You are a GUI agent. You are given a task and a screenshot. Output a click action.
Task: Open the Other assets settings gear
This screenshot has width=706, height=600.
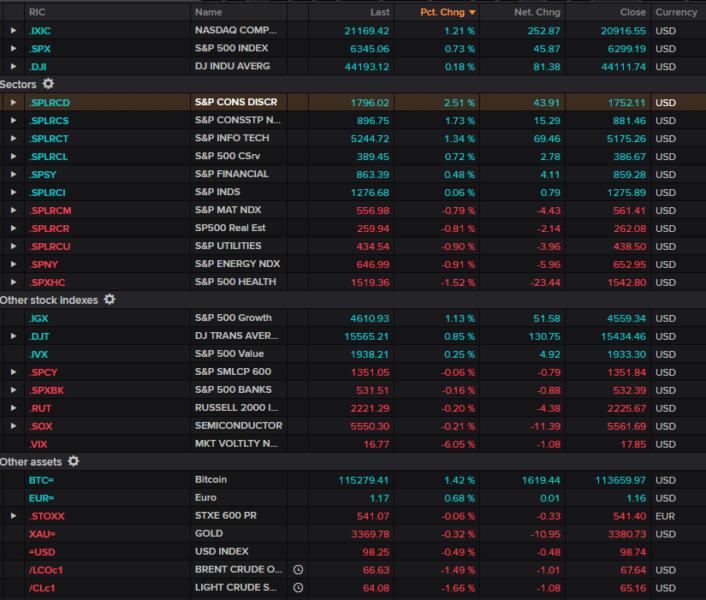tap(73, 461)
